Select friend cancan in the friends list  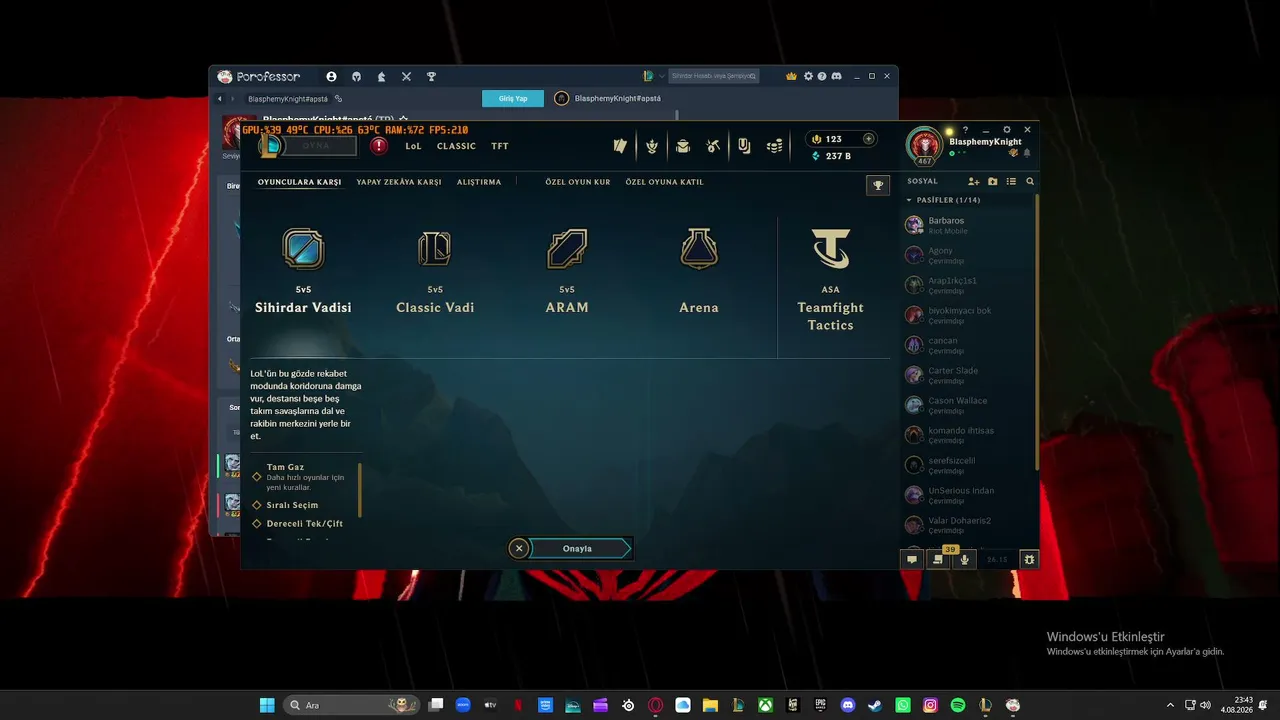tap(968, 345)
